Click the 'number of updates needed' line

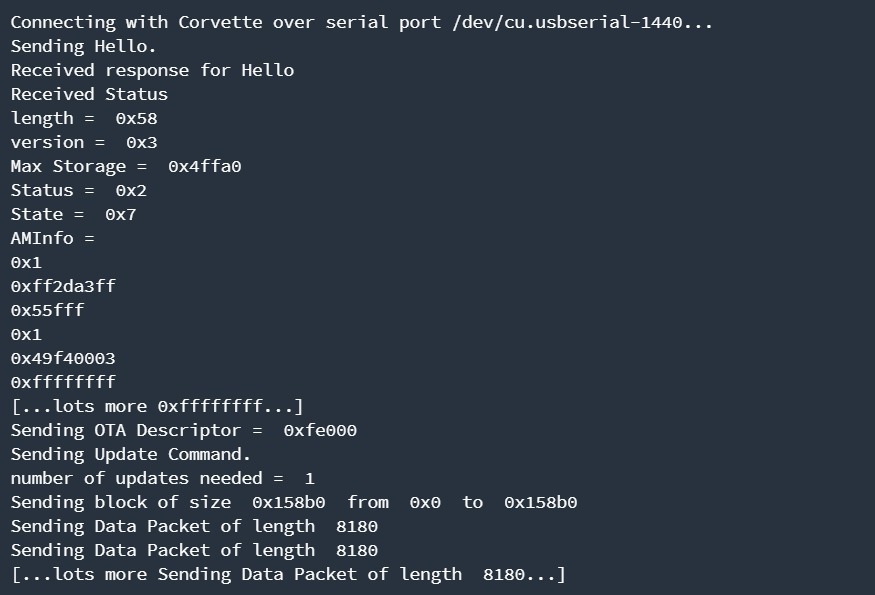click(163, 479)
